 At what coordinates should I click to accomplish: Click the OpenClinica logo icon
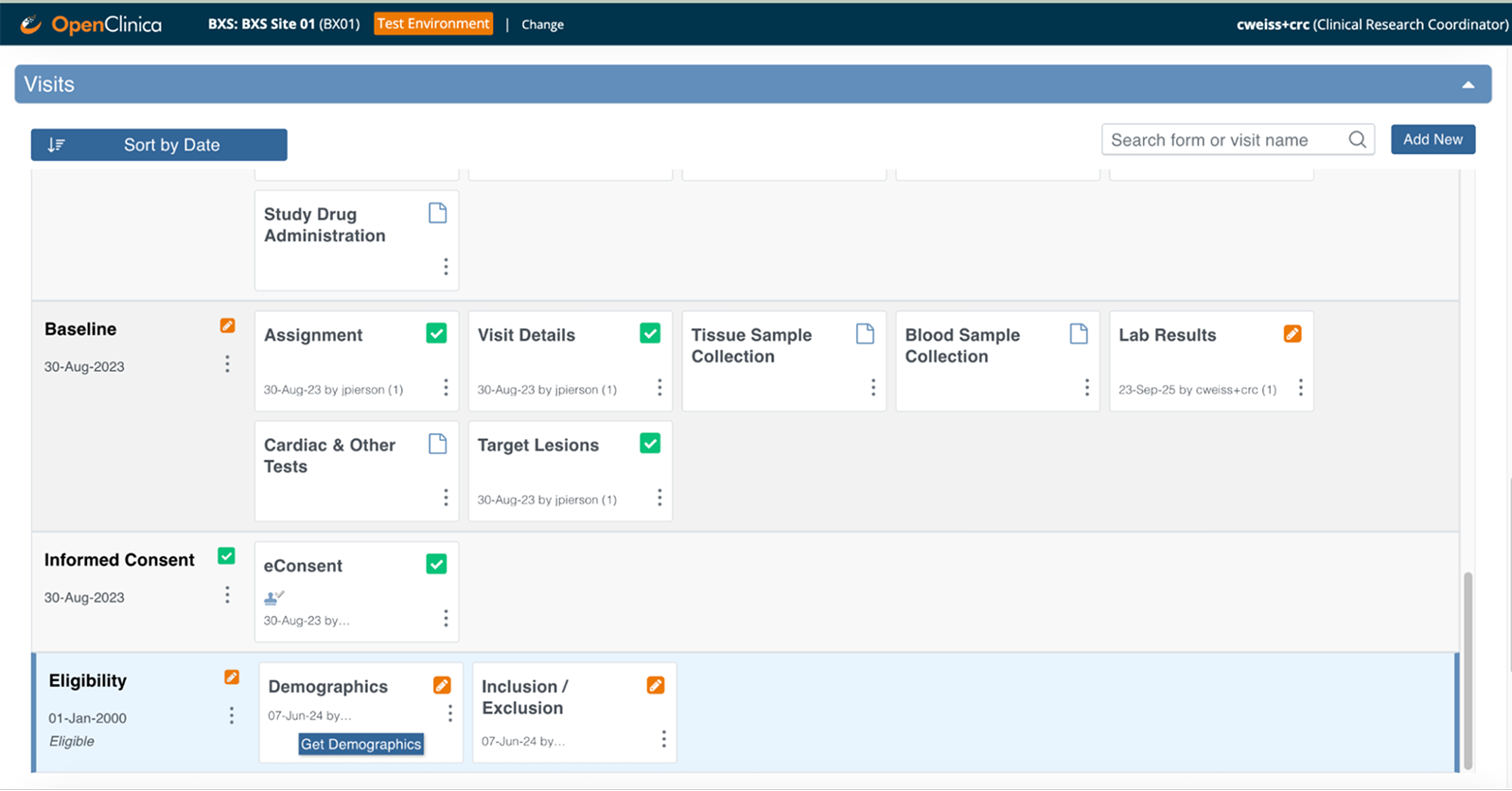coord(31,25)
